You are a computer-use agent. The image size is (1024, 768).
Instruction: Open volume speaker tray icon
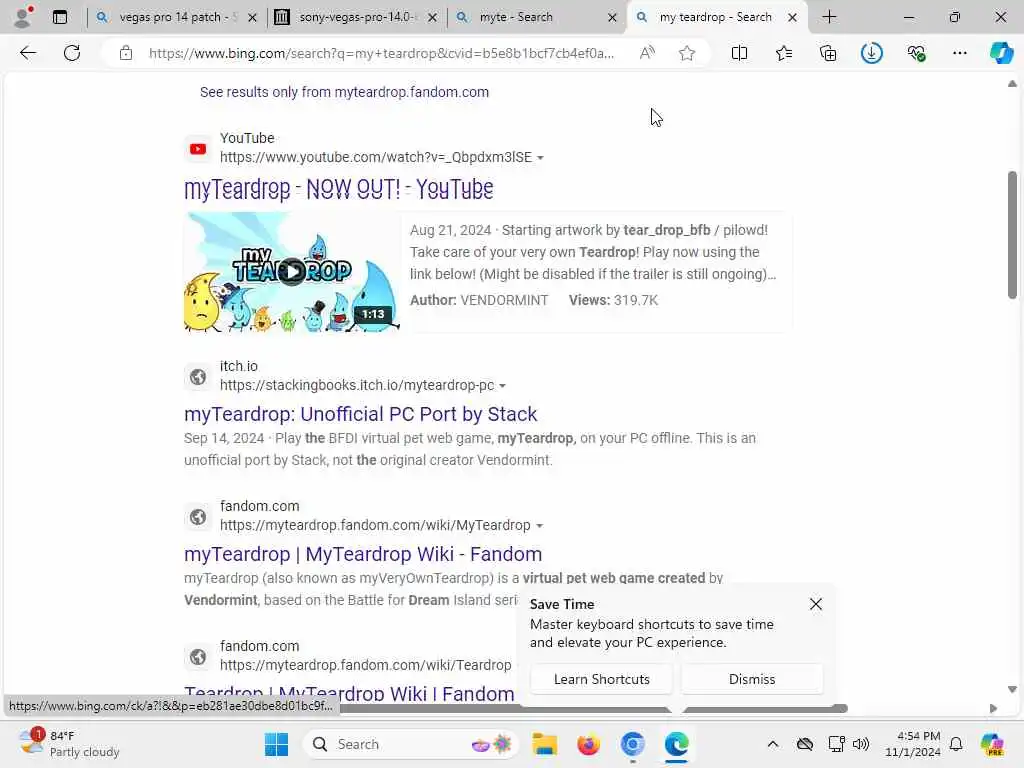(861, 744)
